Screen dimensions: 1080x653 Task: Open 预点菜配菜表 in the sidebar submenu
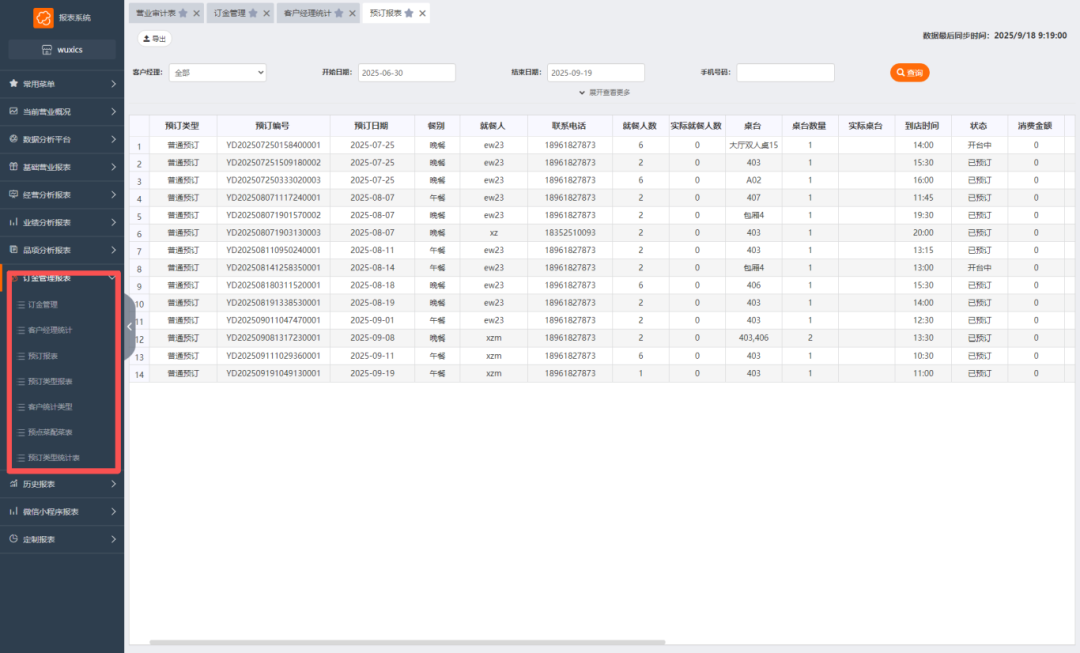pyautogui.click(x=50, y=433)
